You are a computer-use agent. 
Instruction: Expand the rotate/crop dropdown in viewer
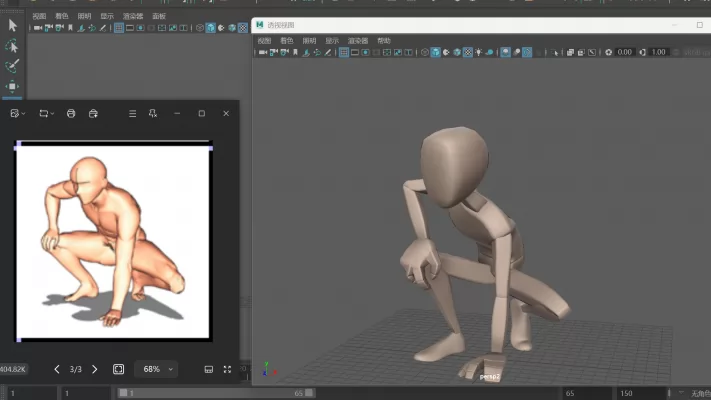pos(46,114)
